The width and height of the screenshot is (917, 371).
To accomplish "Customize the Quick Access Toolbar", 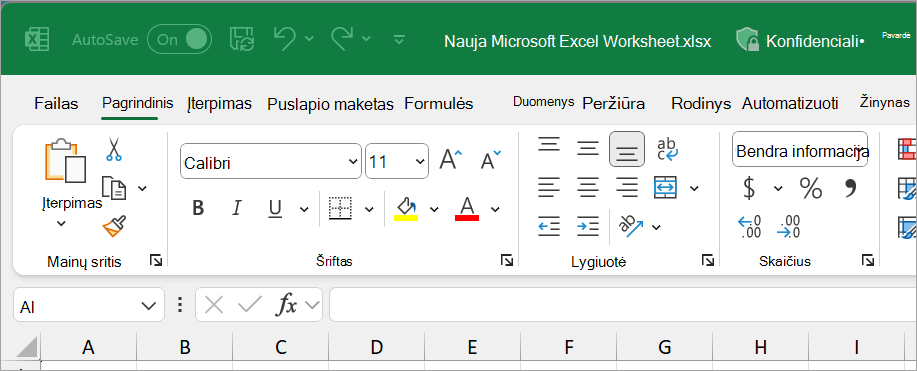I will 399,39.
